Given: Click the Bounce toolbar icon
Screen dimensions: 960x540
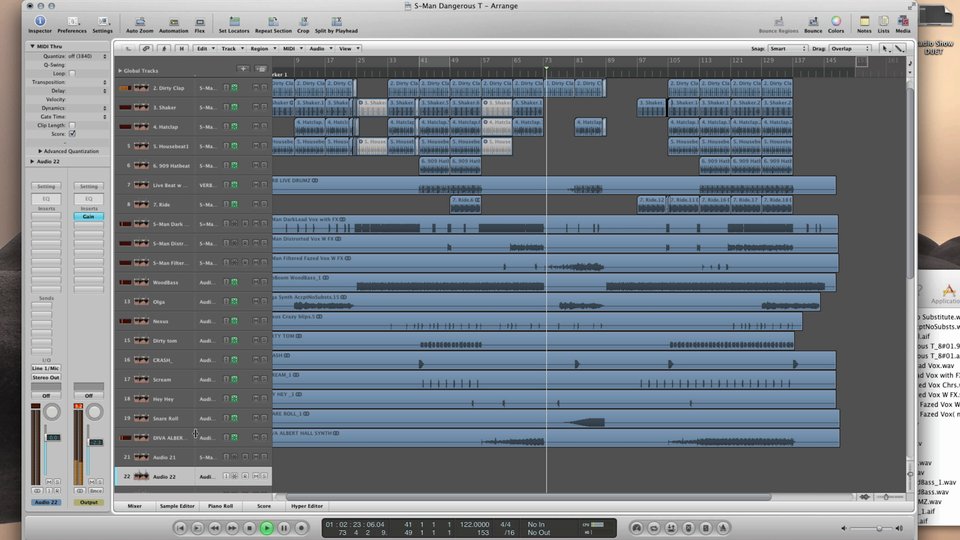Looking at the screenshot, I should pos(813,23).
